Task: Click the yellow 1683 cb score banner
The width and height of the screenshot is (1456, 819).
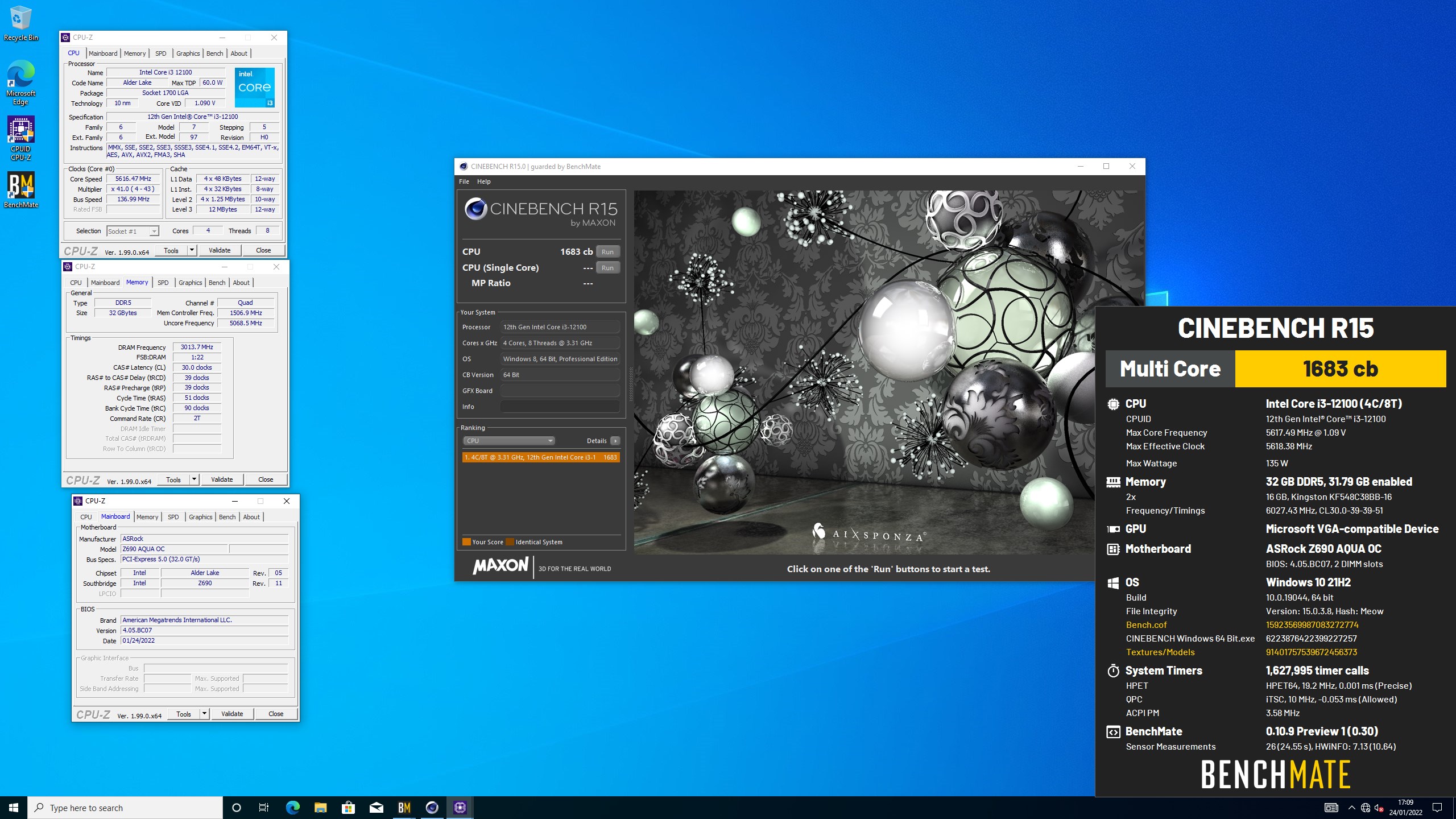Action: [x=1340, y=369]
